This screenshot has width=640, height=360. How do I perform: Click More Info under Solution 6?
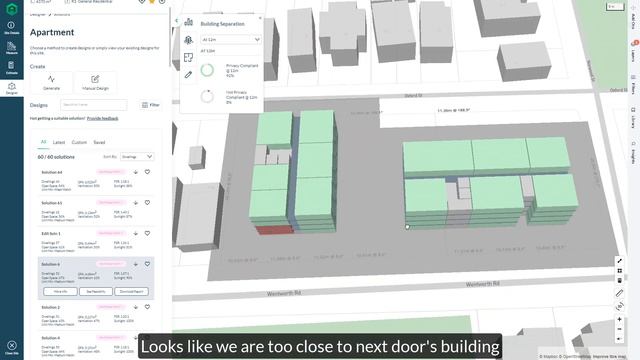(60, 291)
